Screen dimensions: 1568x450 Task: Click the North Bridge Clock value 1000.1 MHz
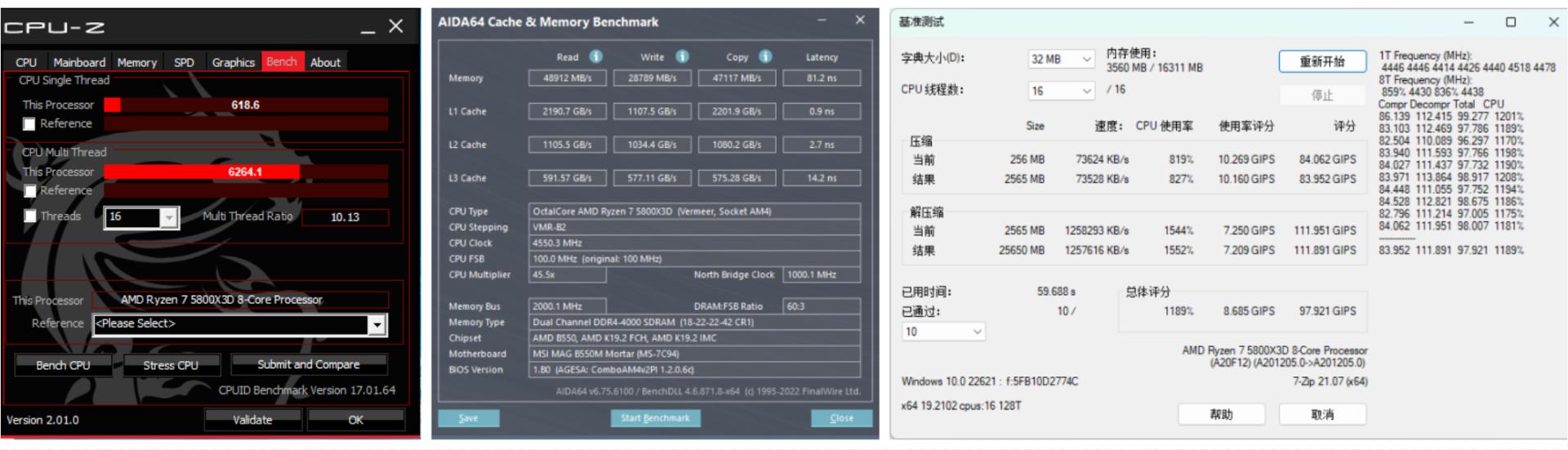point(822,275)
